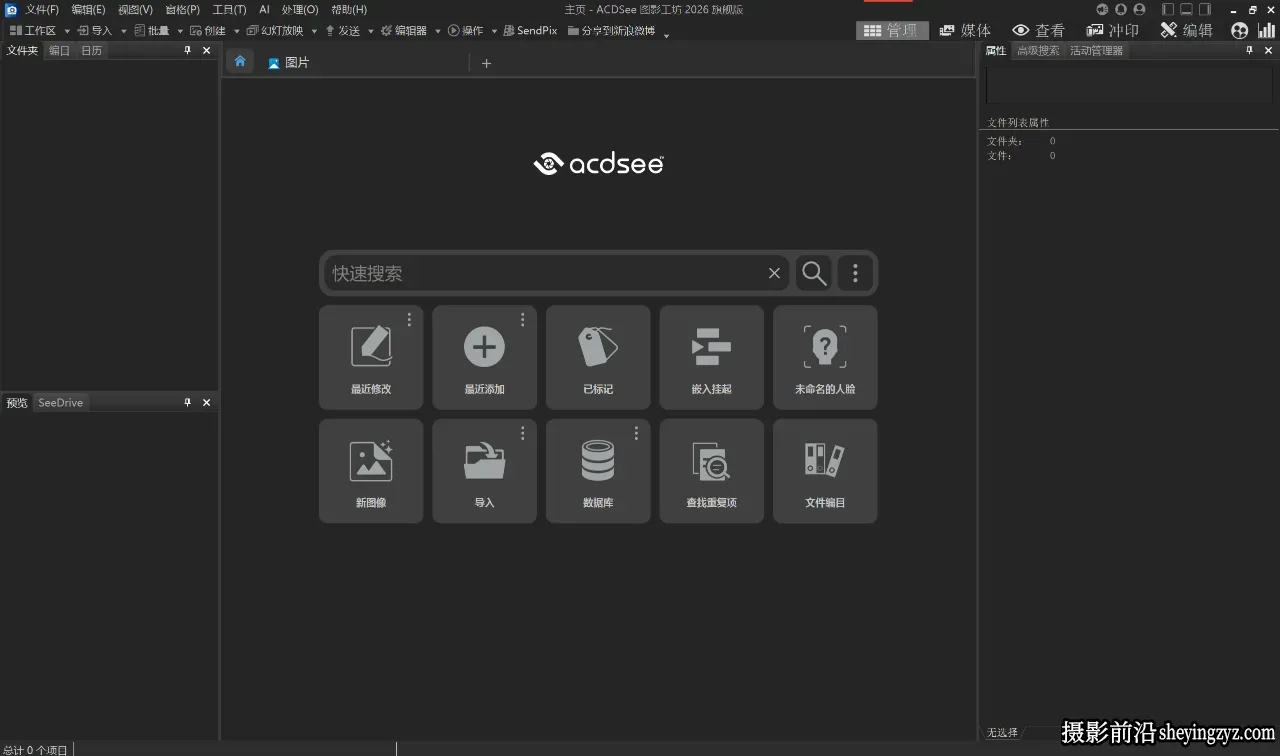Screen dimensions: 1280x756
Task: Add a new tab with plus button
Action: pos(486,63)
